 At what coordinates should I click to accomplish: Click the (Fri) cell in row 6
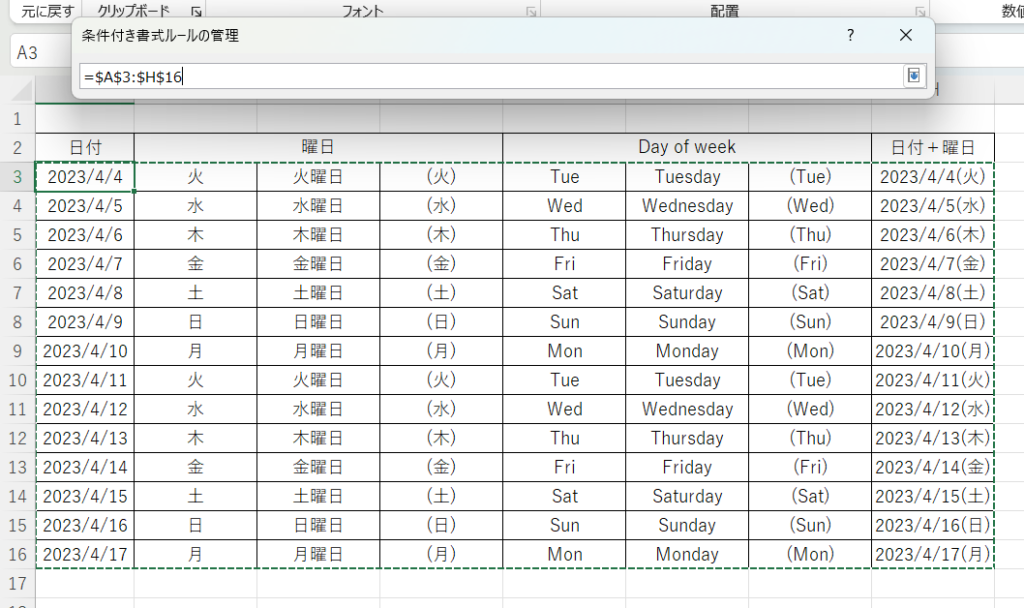point(809,264)
